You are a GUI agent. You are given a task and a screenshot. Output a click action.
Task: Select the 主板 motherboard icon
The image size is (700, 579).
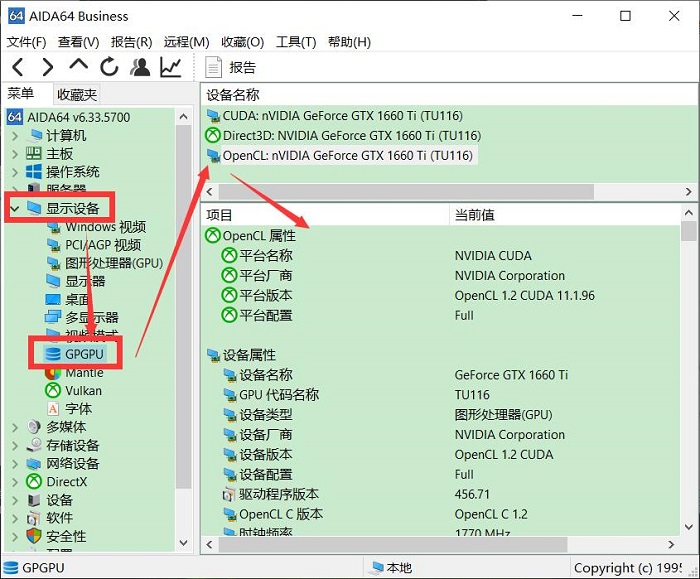[x=34, y=154]
